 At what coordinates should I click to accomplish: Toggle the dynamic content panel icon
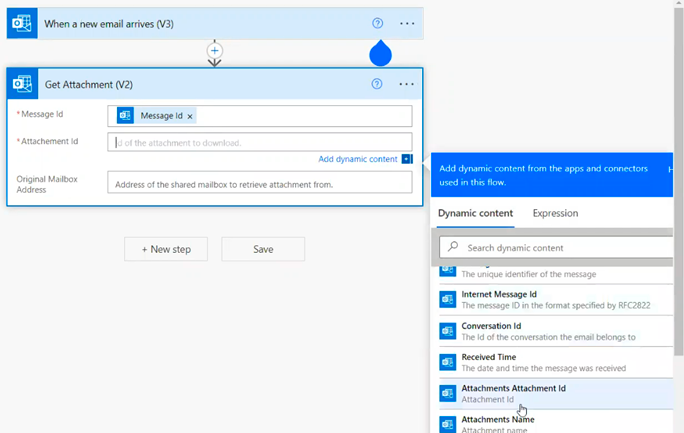point(407,159)
